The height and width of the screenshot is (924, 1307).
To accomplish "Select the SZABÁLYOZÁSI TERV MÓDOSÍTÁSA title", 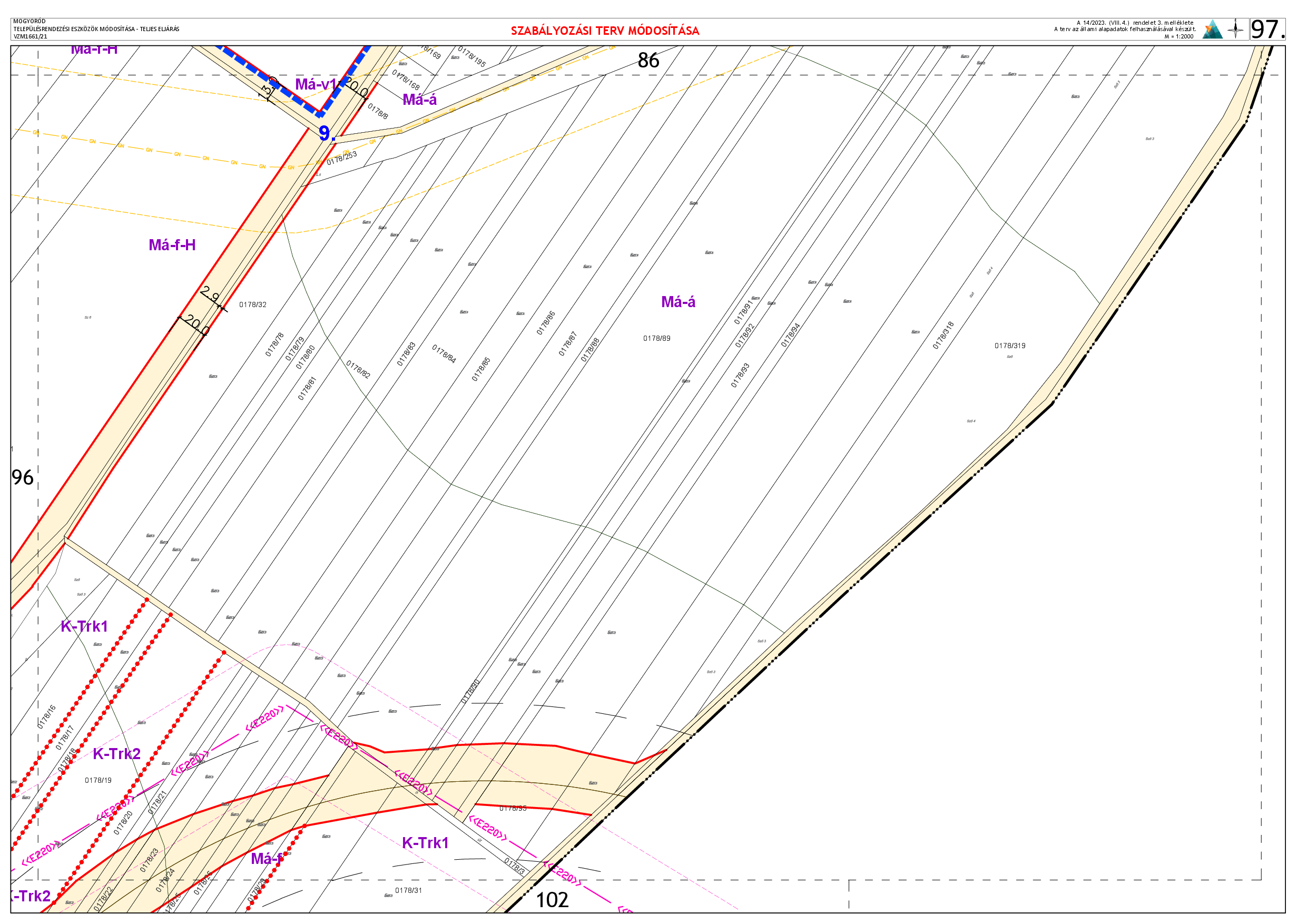I will coord(605,31).
